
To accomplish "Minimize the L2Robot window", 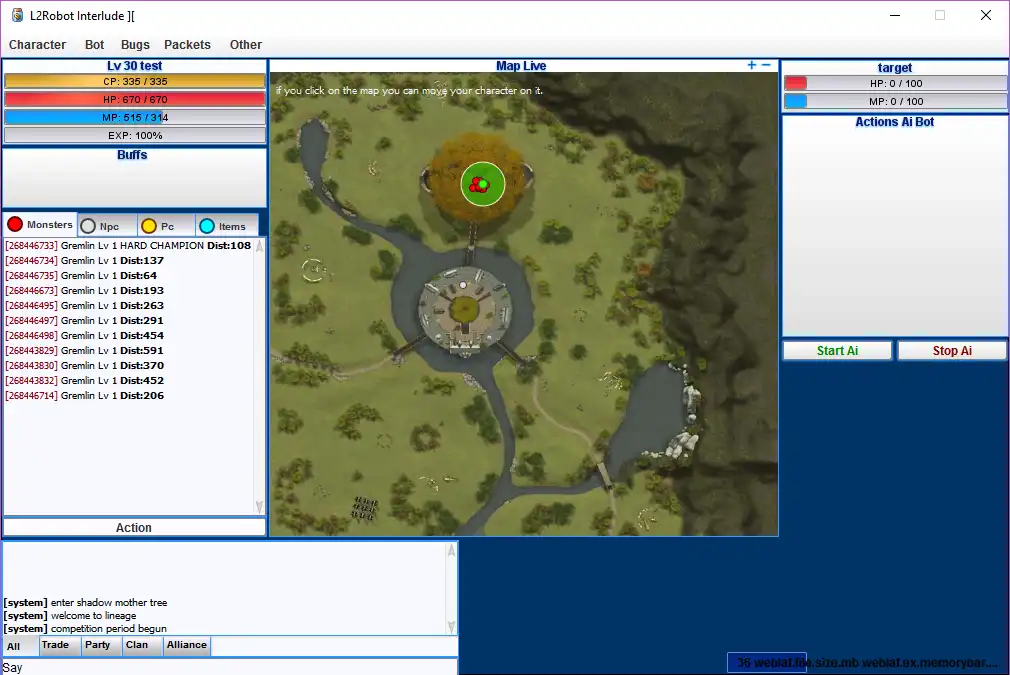I will point(895,15).
